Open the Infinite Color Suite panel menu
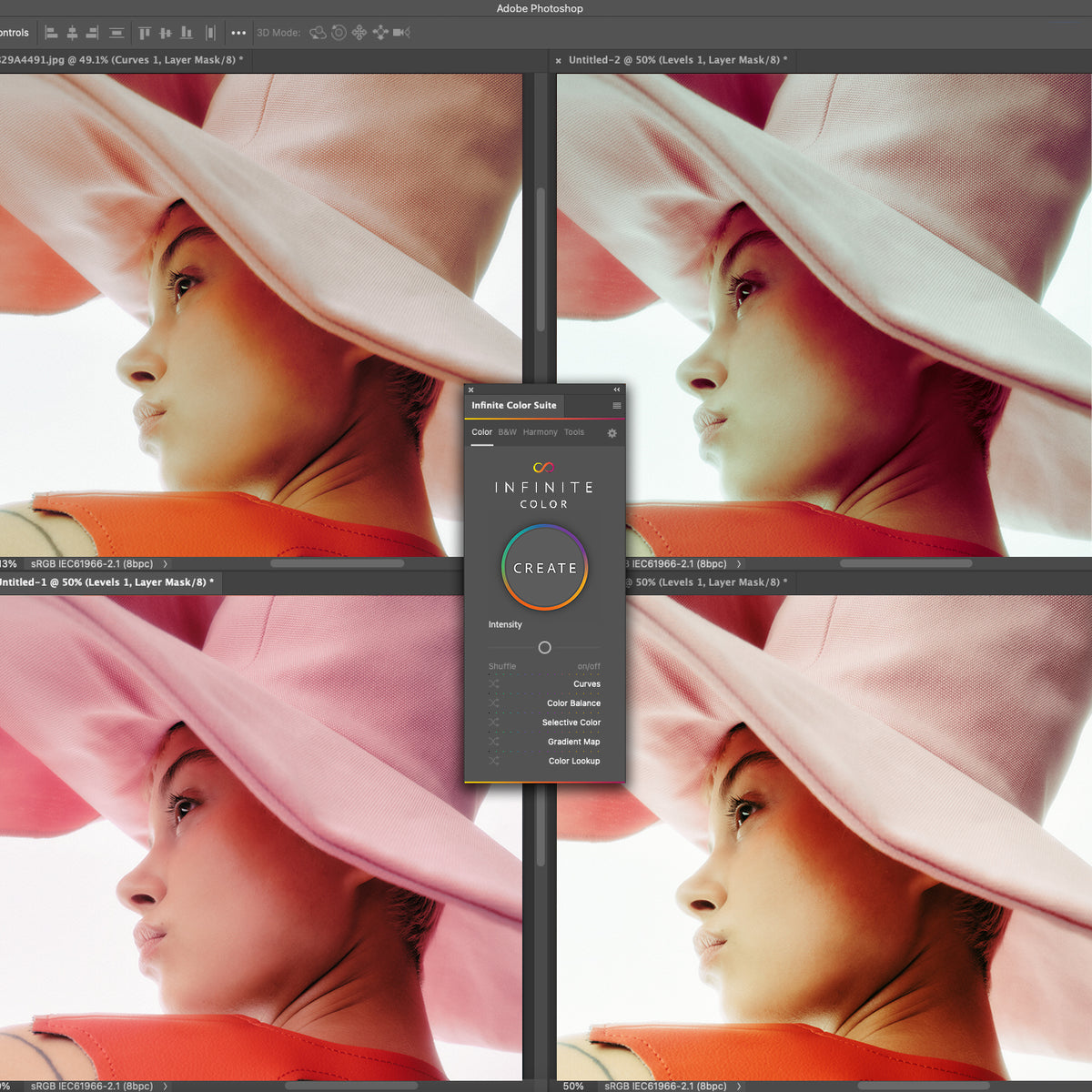This screenshot has height=1092, width=1092. point(617,406)
